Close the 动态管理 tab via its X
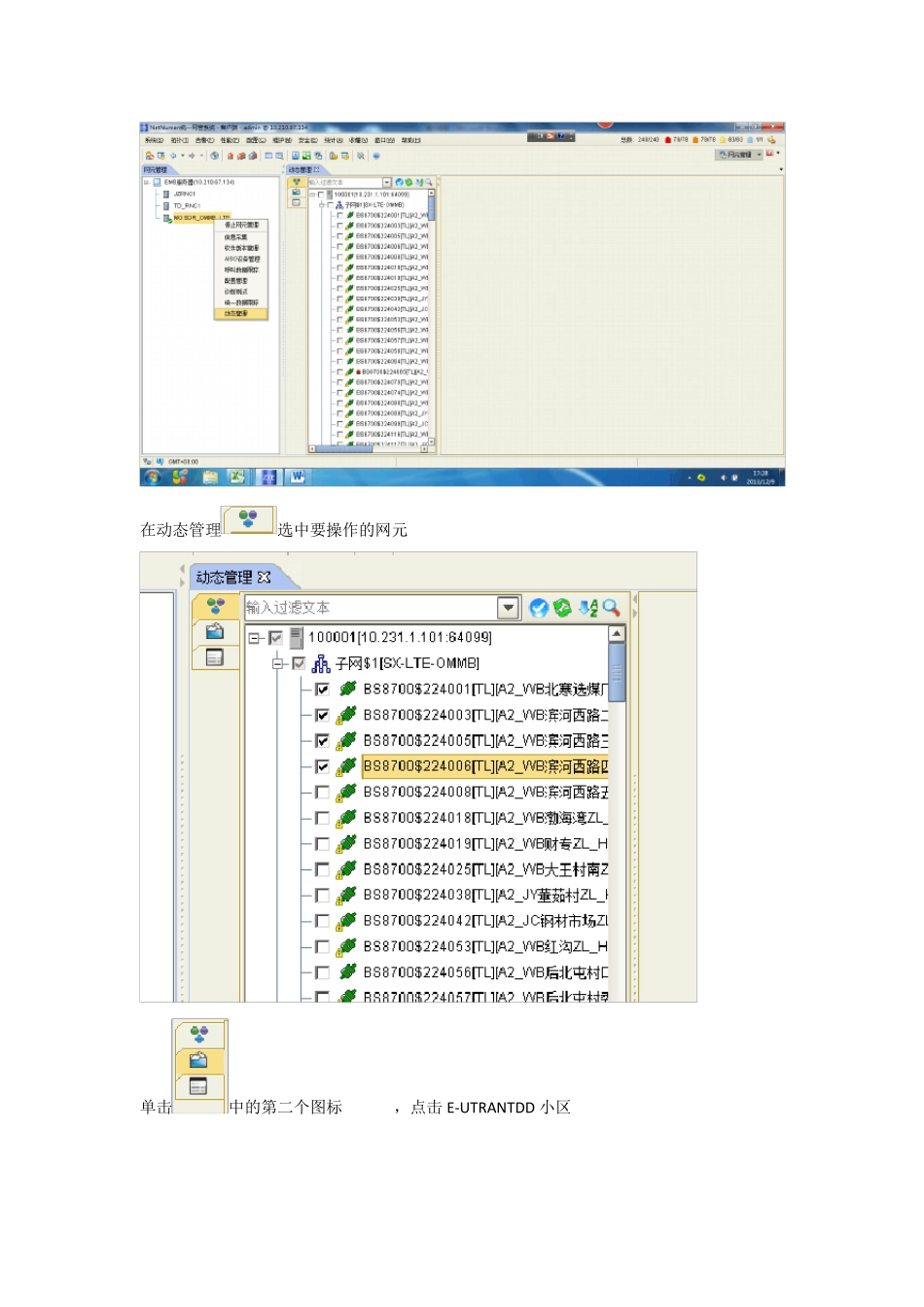 [265, 578]
